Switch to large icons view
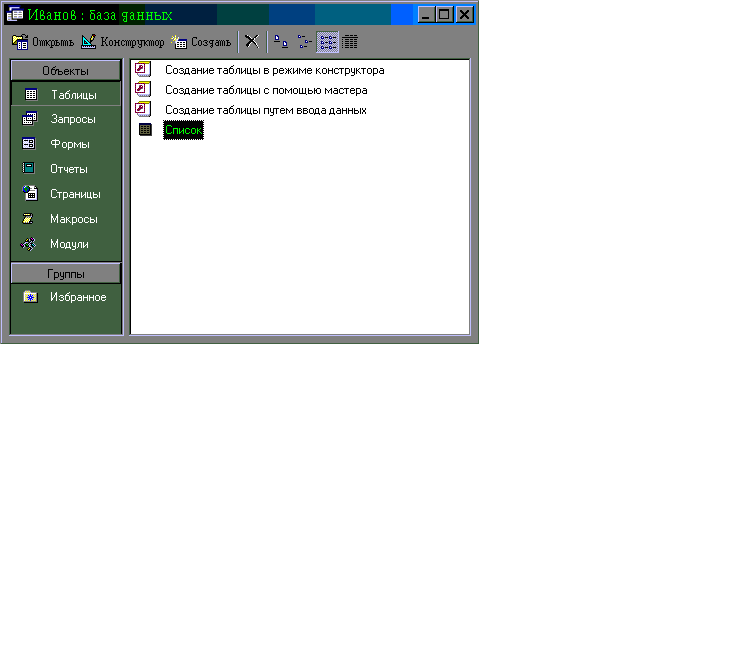 pyautogui.click(x=281, y=42)
